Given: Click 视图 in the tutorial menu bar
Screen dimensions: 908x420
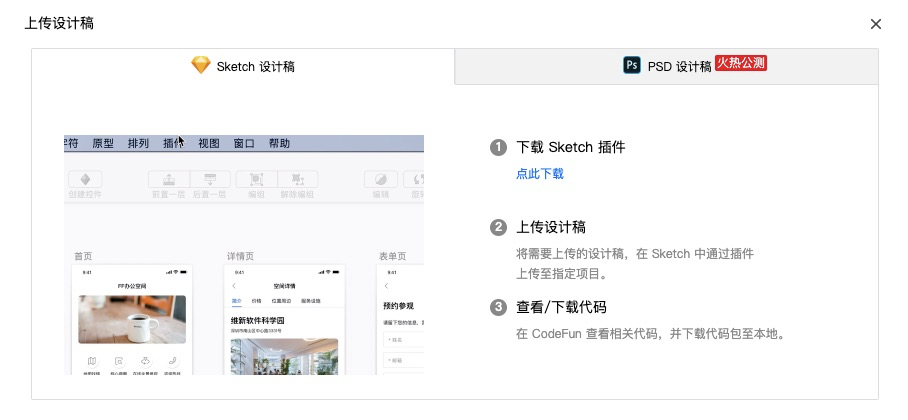Looking at the screenshot, I should (x=209, y=144).
